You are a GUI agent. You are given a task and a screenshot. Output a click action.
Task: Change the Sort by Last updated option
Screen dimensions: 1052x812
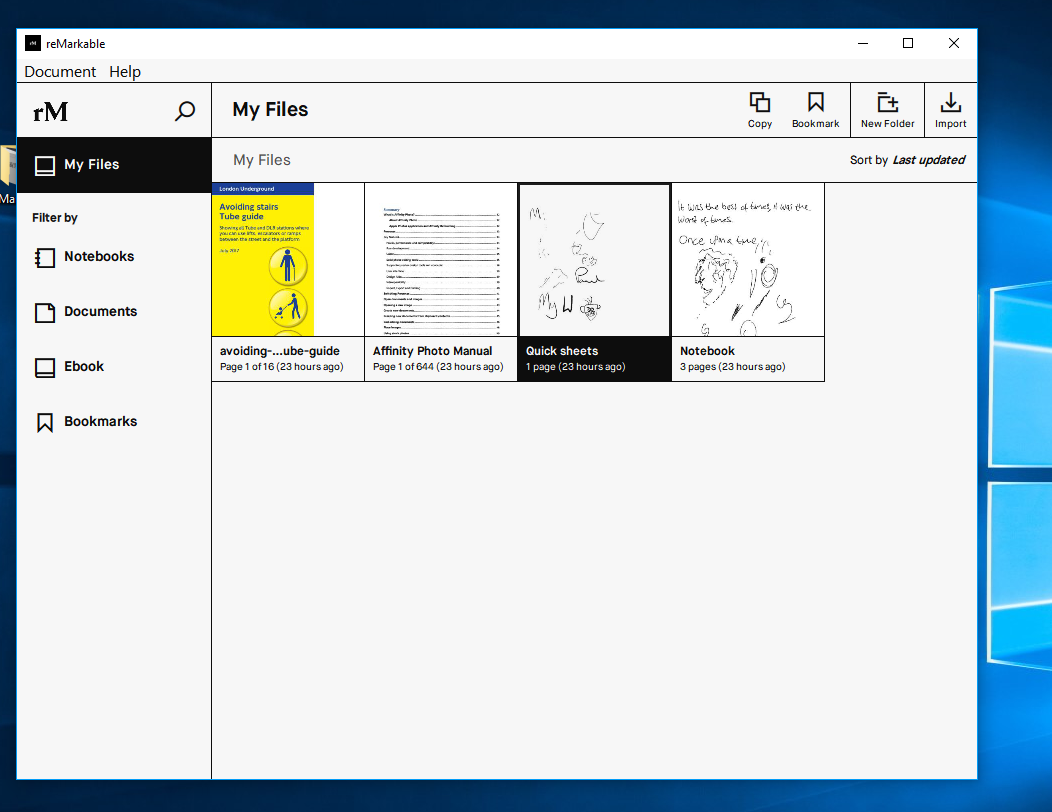tap(928, 160)
